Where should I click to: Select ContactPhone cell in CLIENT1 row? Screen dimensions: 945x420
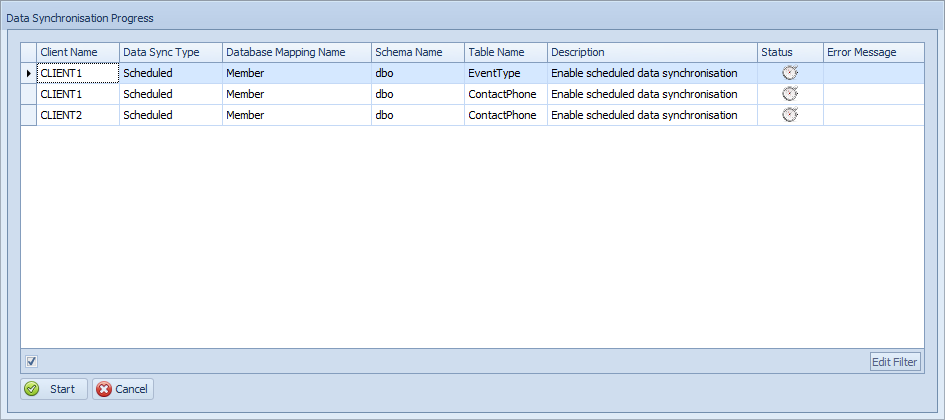pos(506,94)
